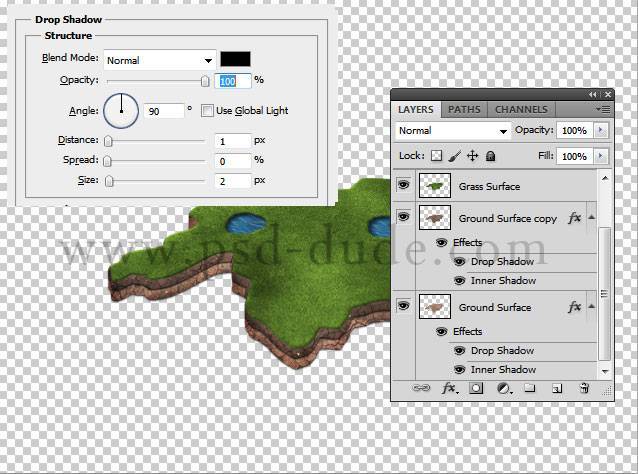Collapse the Layers panel to icons

pos(592,94)
